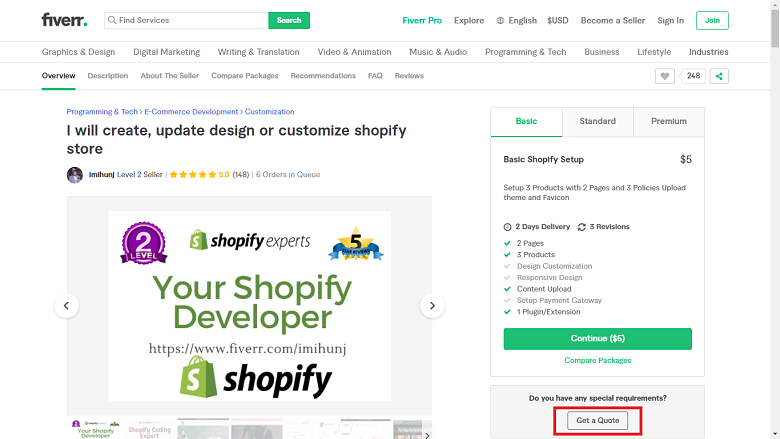This screenshot has width=780, height=439.
Task: Jump to FAQ section
Action: point(375,76)
